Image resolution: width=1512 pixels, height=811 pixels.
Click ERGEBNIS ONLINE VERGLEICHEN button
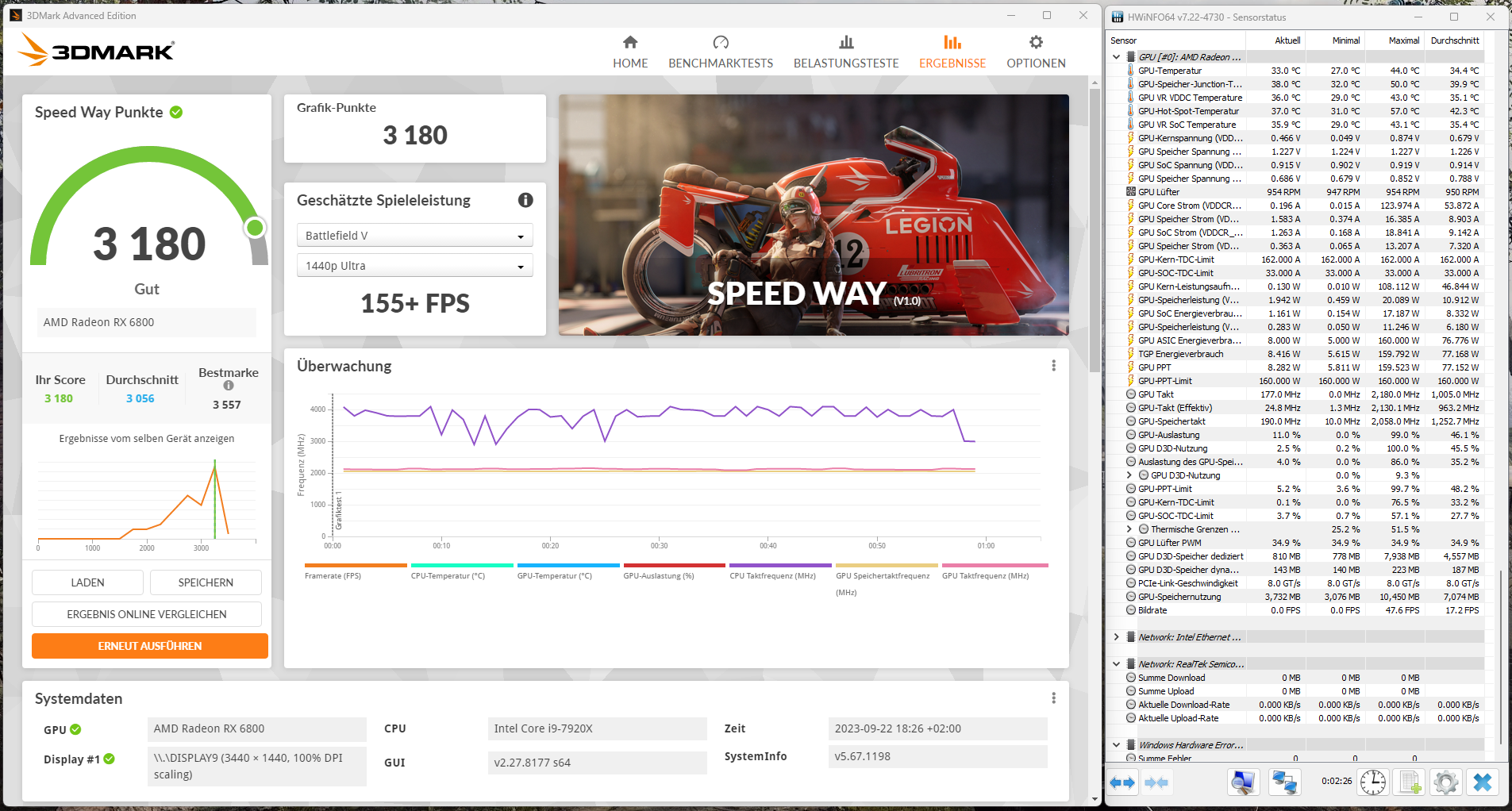point(147,614)
